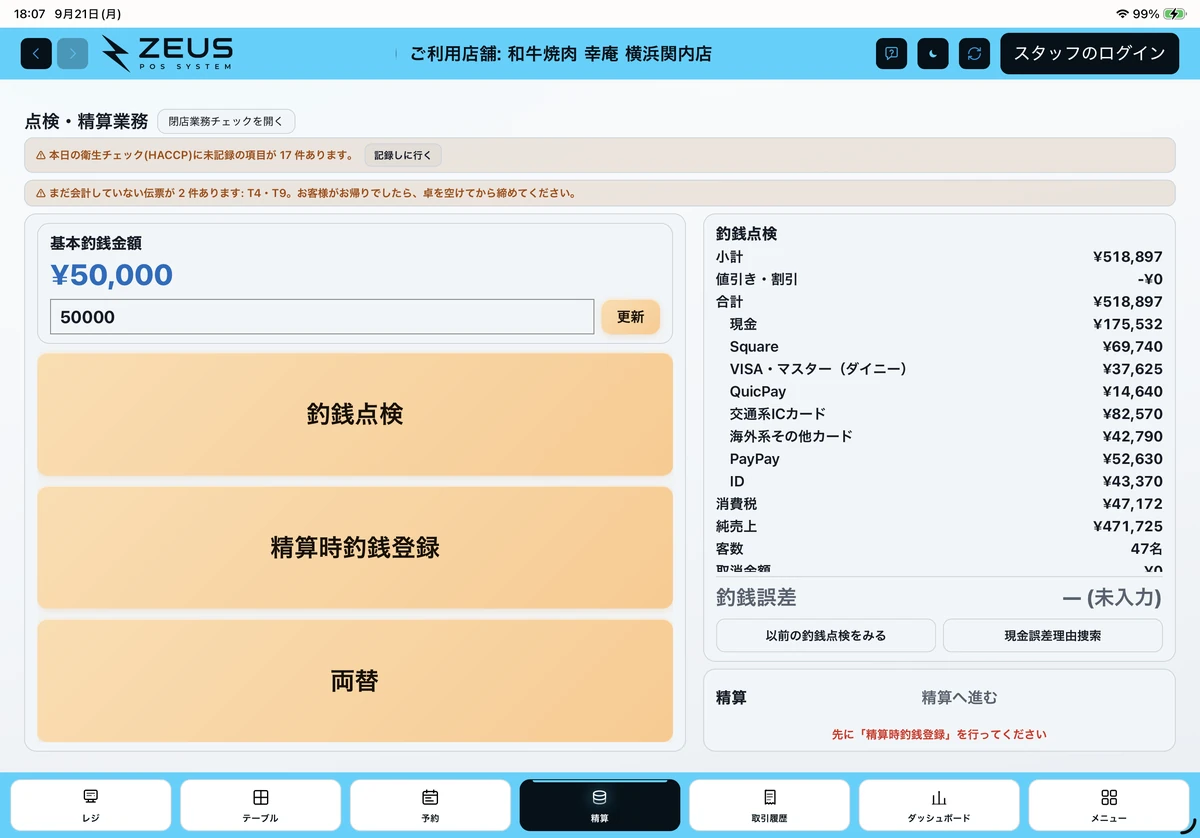Click the 海外系その他カード amount ¥42,790
This screenshot has width=1200, height=838.
pos(1132,437)
